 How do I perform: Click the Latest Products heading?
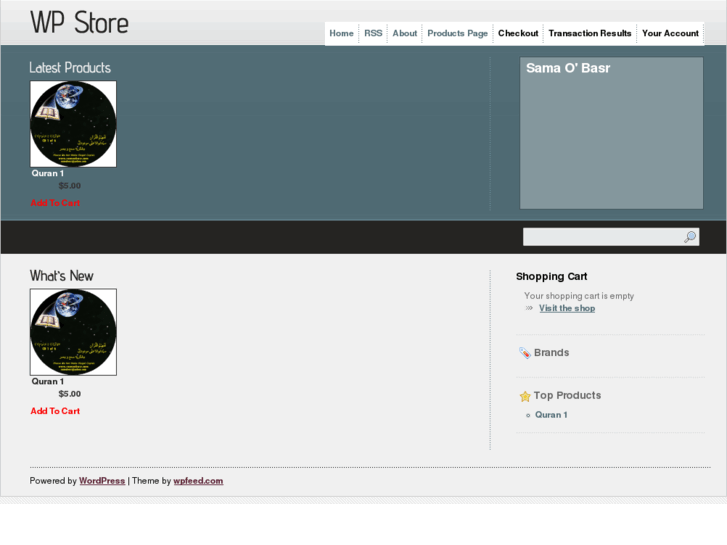pos(70,68)
